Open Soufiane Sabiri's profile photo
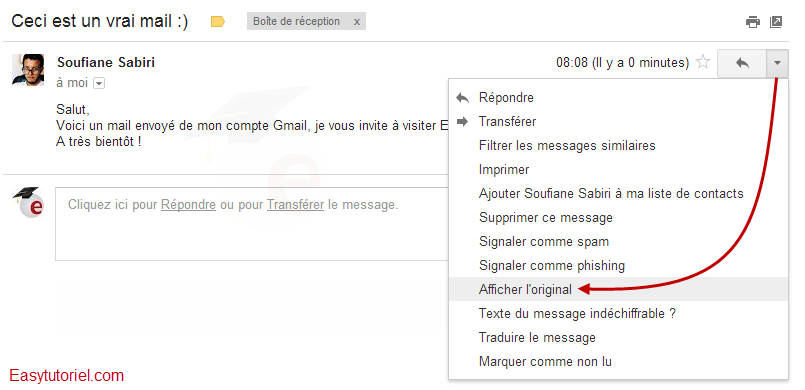 [x=28, y=69]
